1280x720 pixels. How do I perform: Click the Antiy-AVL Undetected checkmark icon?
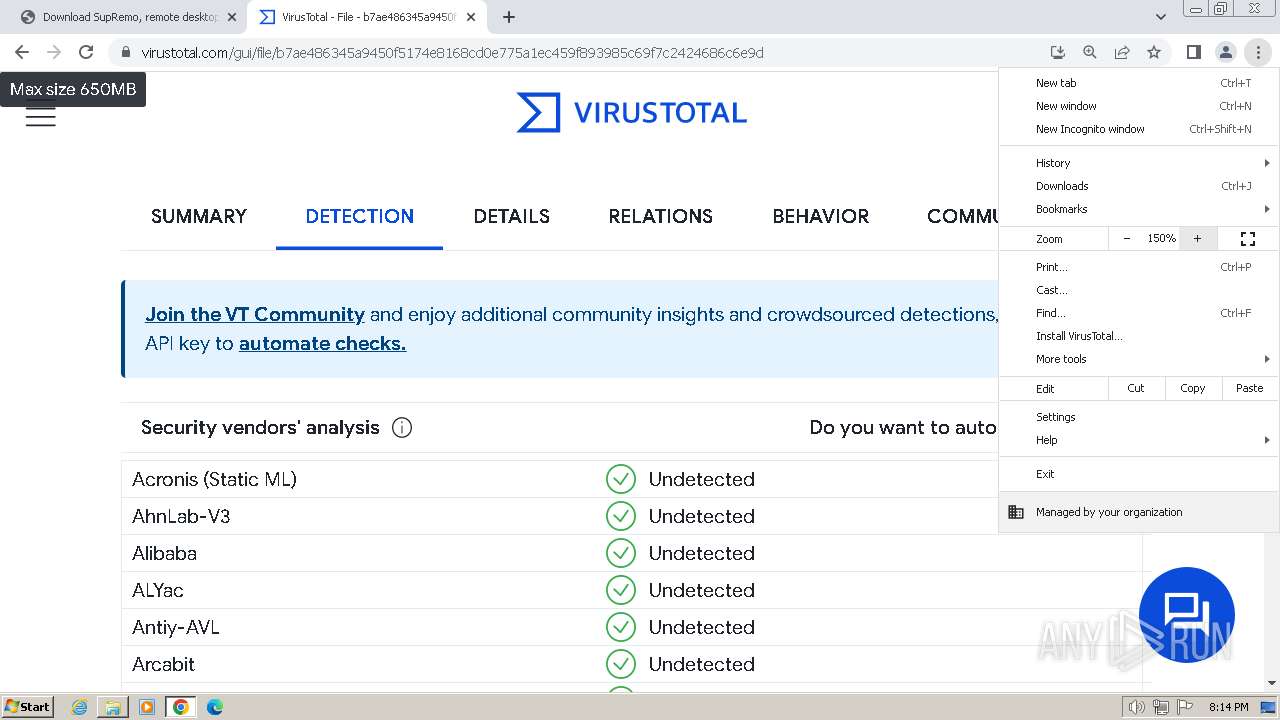(621, 627)
